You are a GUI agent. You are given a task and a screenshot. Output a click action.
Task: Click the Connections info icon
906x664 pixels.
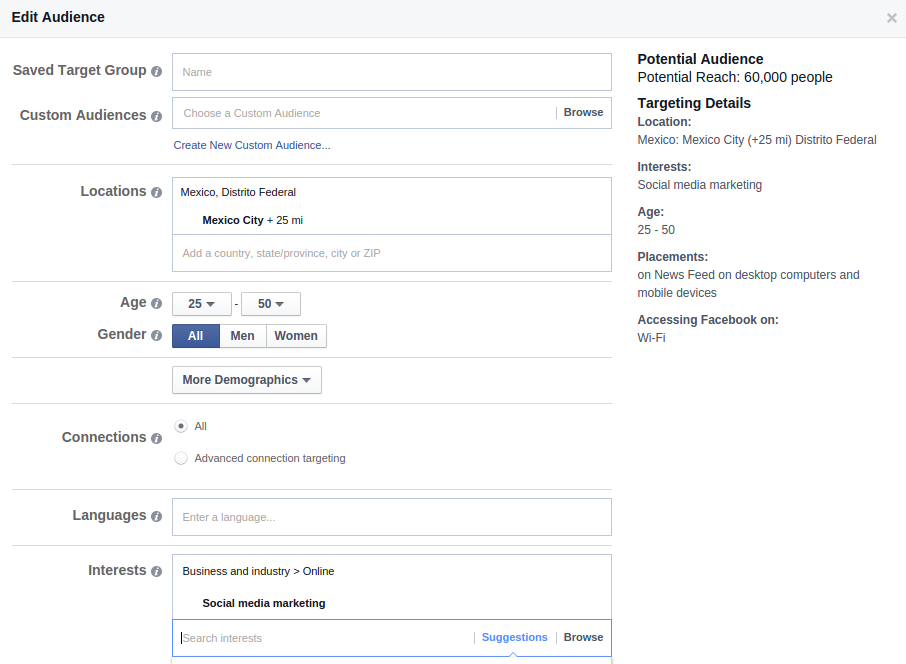[x=156, y=438]
